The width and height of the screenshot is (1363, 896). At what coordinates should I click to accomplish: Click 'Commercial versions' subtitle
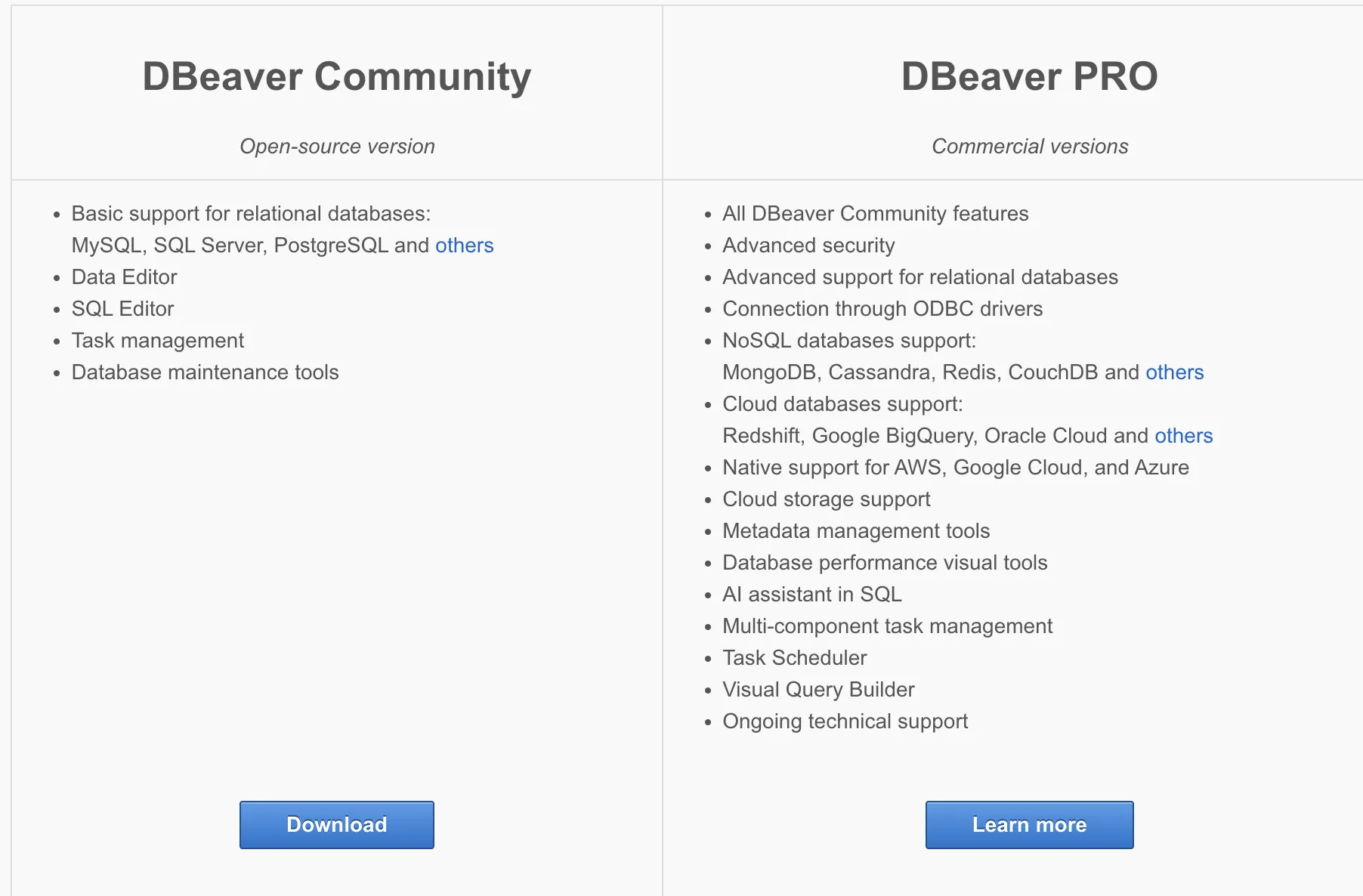click(1030, 147)
